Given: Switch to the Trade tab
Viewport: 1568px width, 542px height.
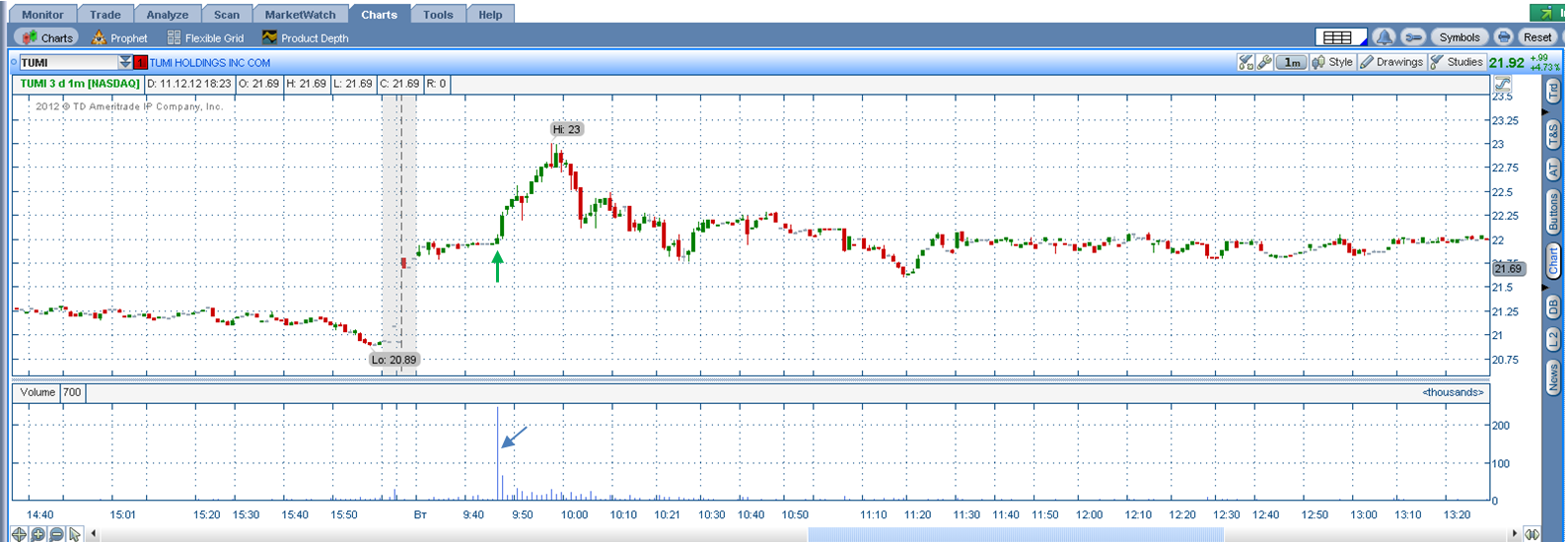Looking at the screenshot, I should (x=106, y=14).
